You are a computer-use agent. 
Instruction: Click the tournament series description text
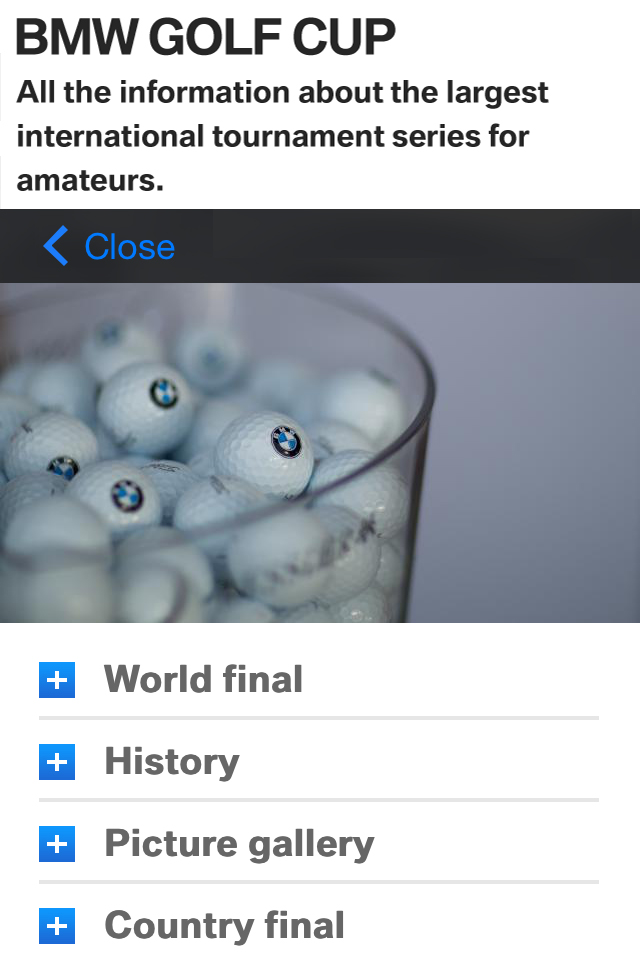[282, 136]
